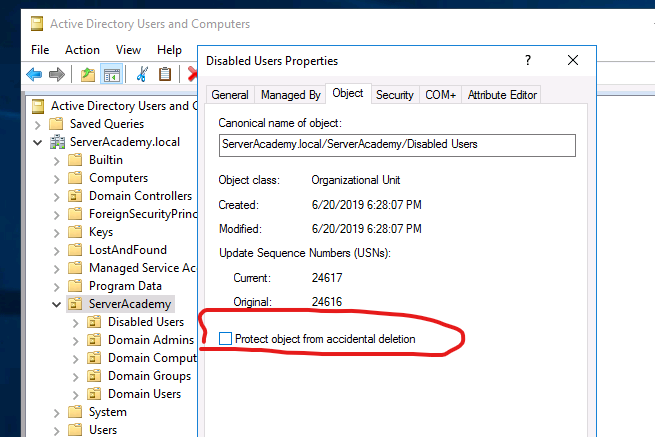This screenshot has height=437, width=655.
Task: Click the ServerAcademy OU icon
Action: pyautogui.click(x=75, y=304)
